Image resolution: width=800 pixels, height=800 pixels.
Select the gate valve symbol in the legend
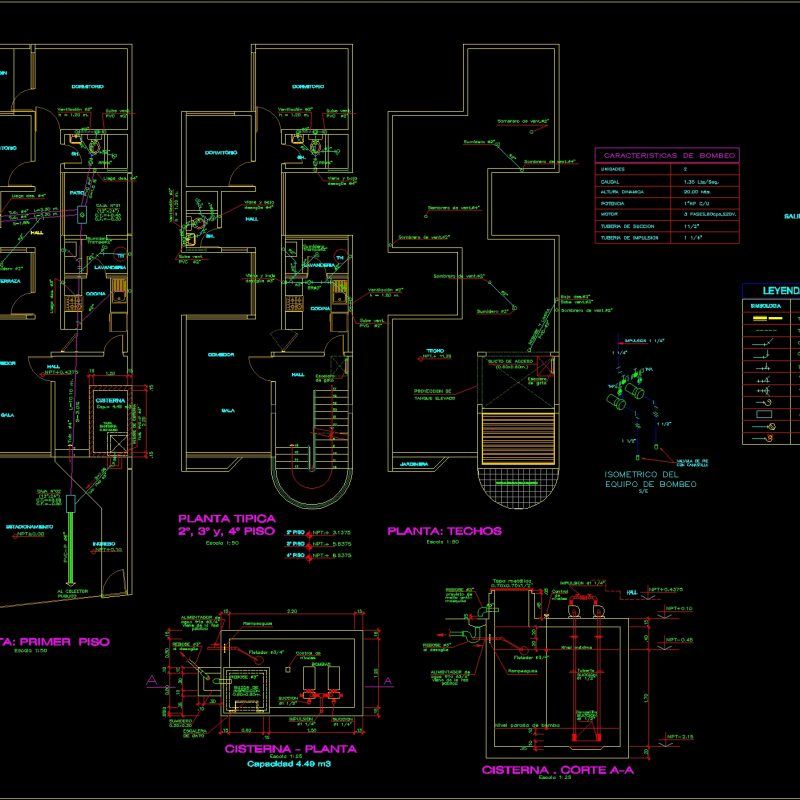[764, 343]
